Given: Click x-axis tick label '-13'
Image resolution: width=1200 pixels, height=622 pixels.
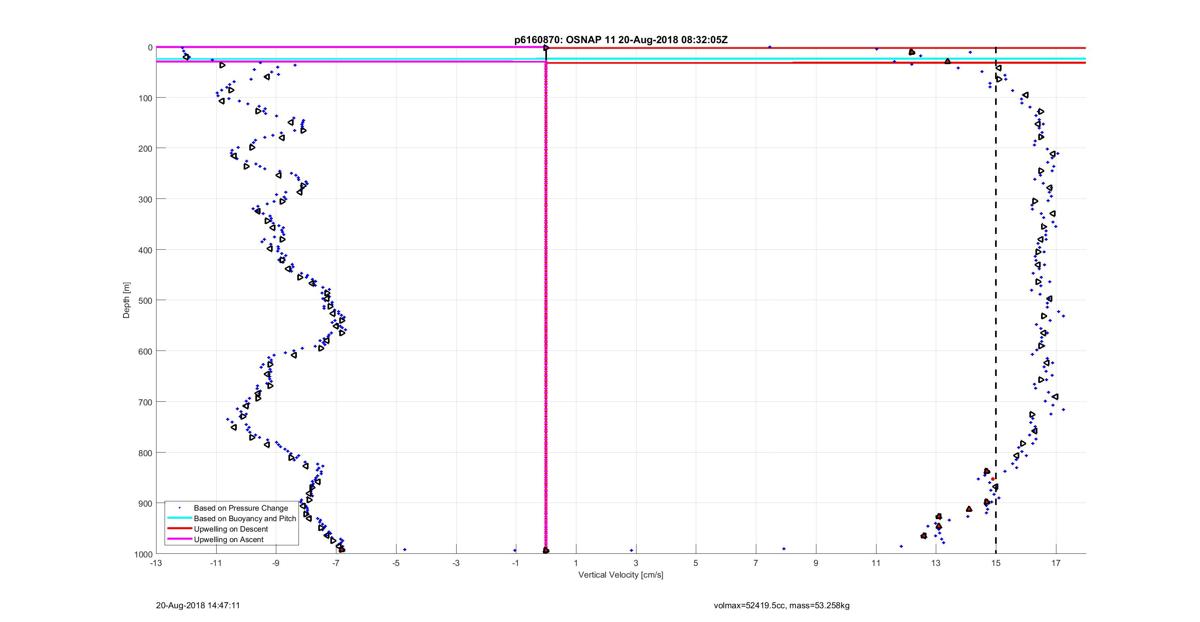Looking at the screenshot, I should pos(156,563).
